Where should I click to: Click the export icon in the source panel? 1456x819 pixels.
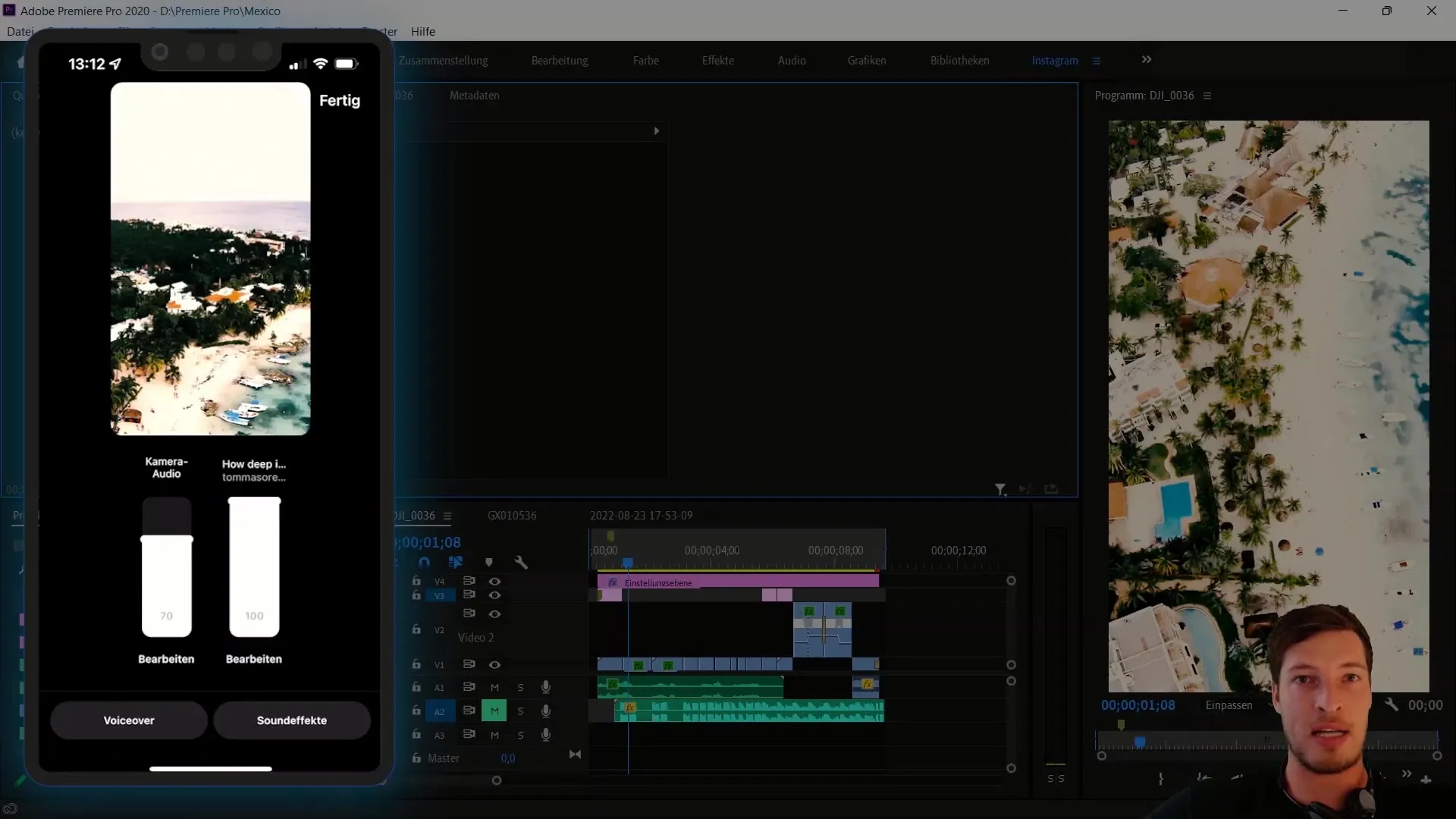coord(1051,489)
